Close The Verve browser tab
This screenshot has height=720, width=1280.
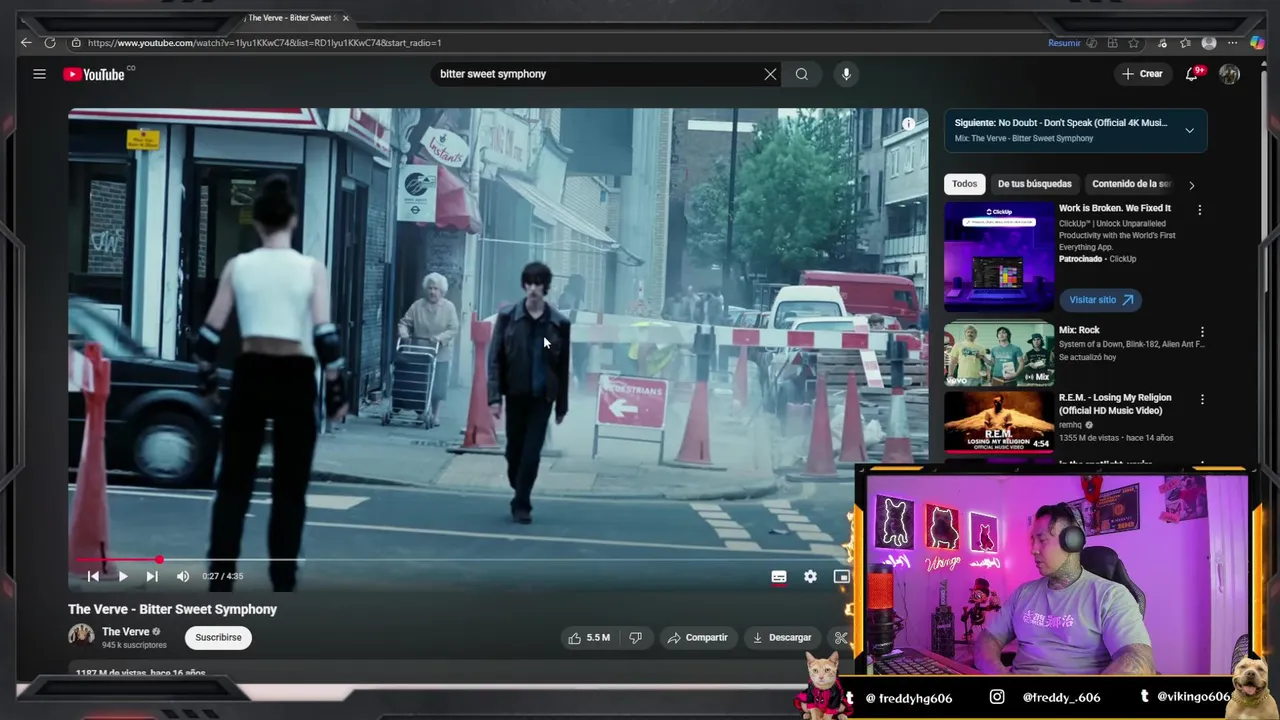346,18
